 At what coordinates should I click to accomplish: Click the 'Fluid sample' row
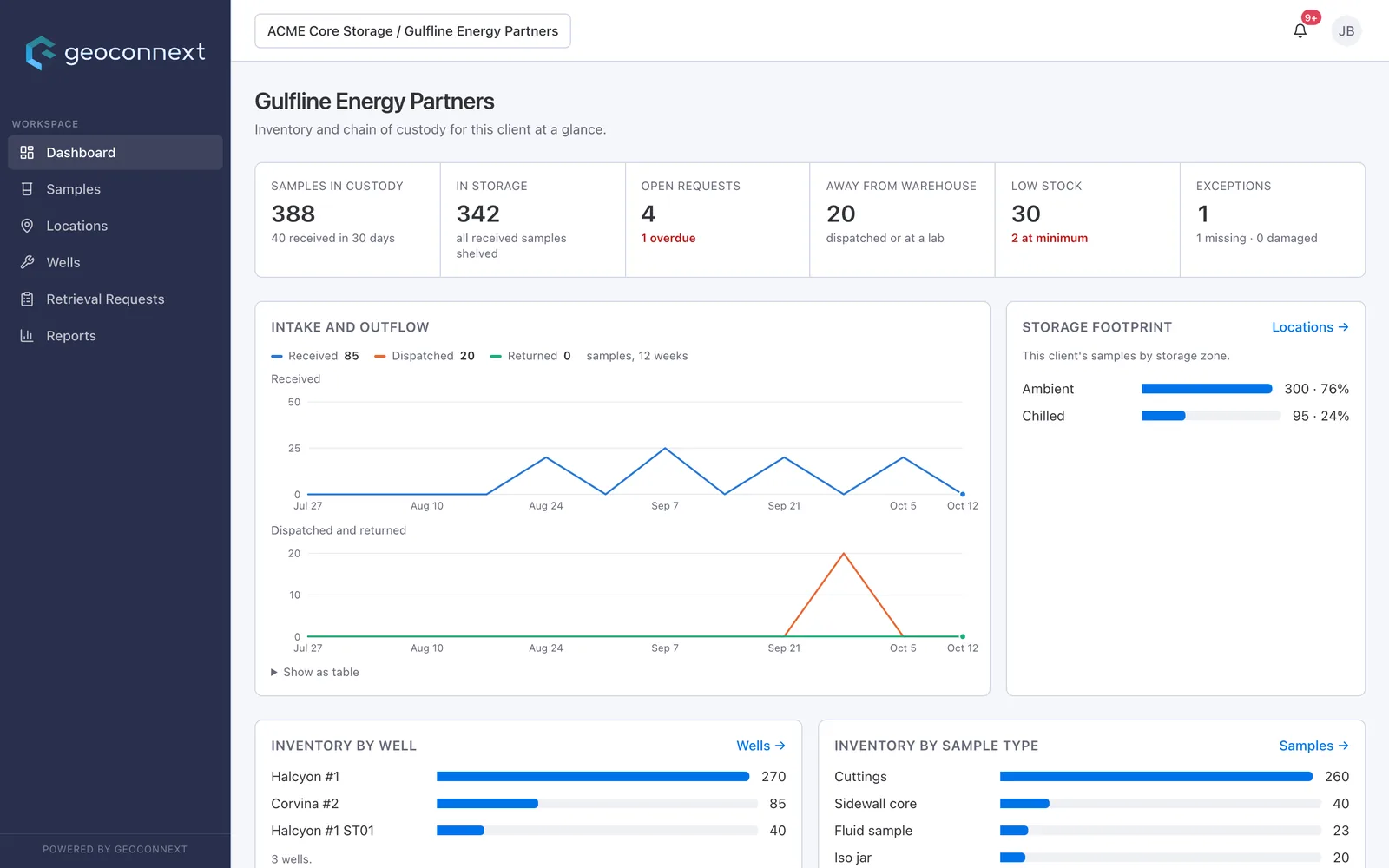[x=1091, y=831]
